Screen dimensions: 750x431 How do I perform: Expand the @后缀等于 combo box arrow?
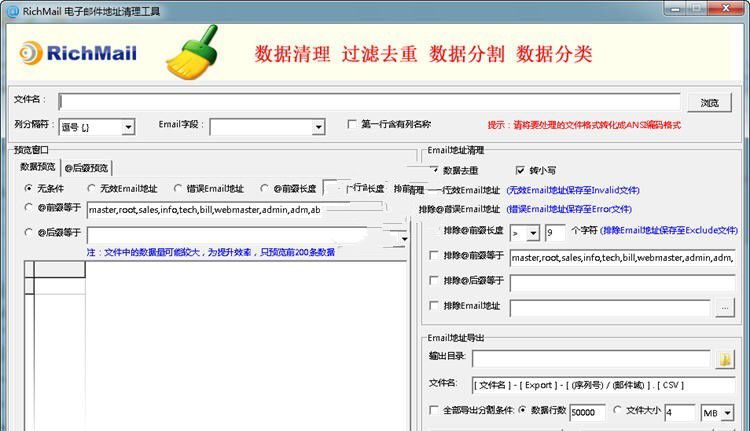click(404, 238)
